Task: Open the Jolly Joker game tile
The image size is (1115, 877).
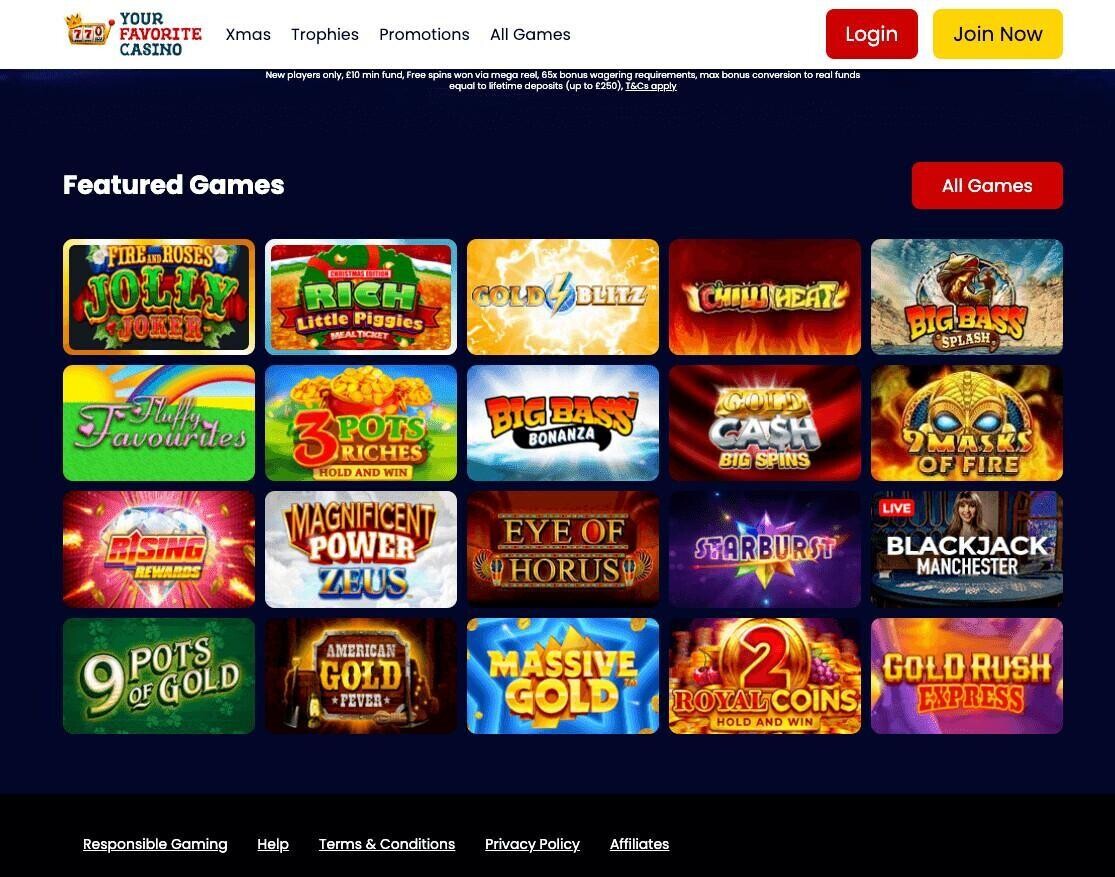Action: pos(159,297)
